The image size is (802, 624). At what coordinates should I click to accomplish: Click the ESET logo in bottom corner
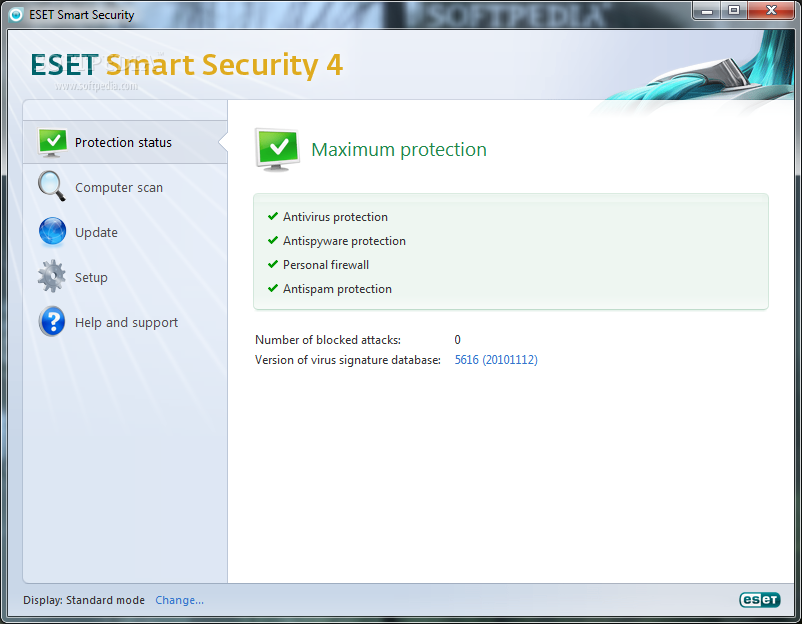coord(760,599)
